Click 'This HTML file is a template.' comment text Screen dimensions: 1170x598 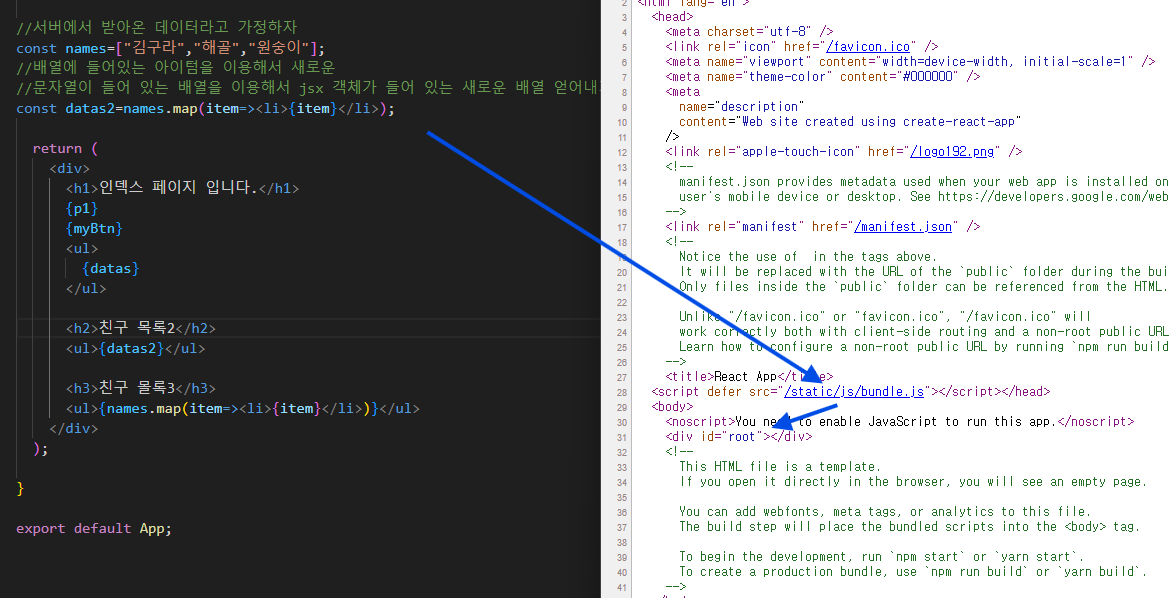point(780,466)
